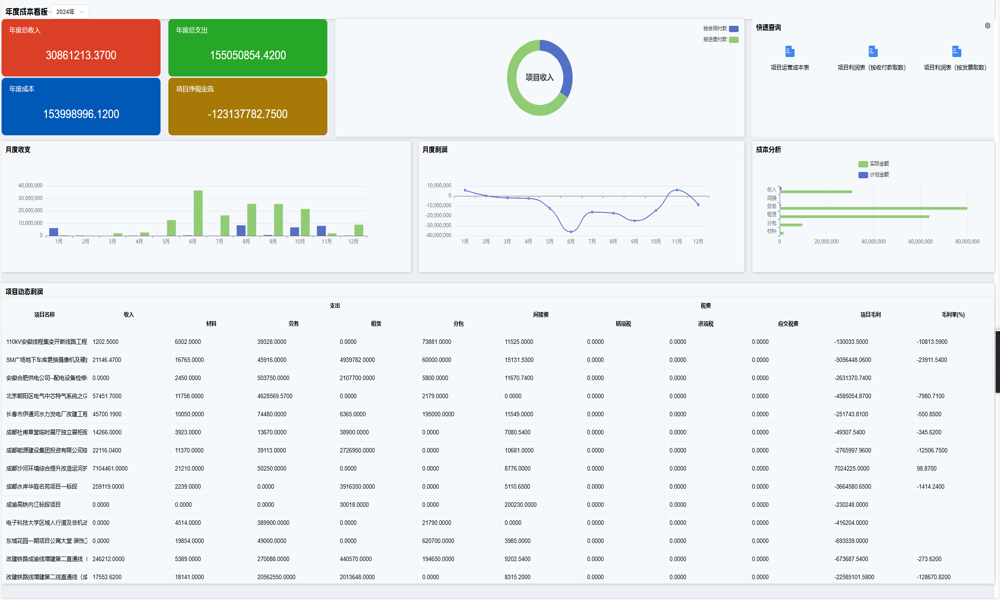Click the settings gear in 快速查询 panel
Image resolution: width=1000 pixels, height=600 pixels.
coord(987,26)
